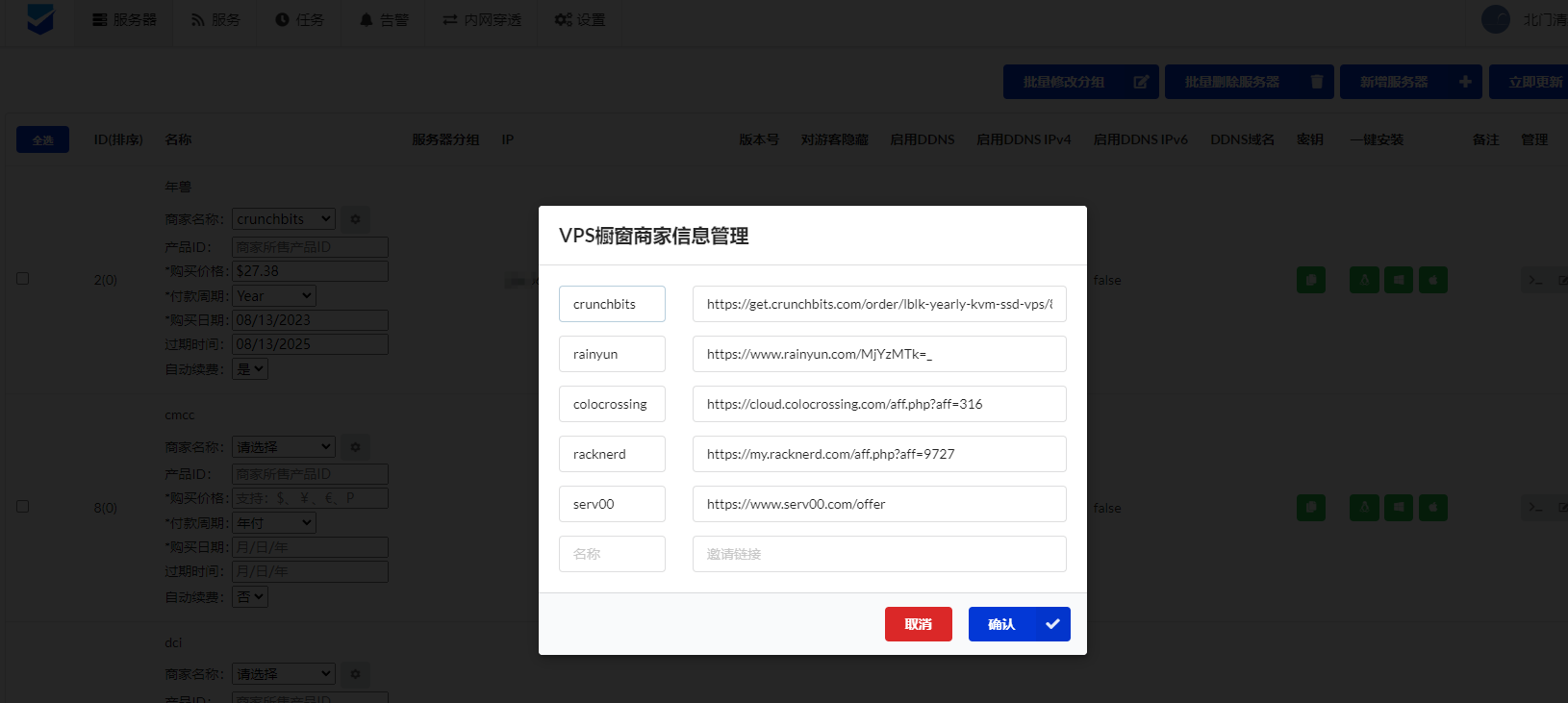Open the web terminal for server 8(0)
The height and width of the screenshot is (703, 1568).
pyautogui.click(x=1535, y=508)
